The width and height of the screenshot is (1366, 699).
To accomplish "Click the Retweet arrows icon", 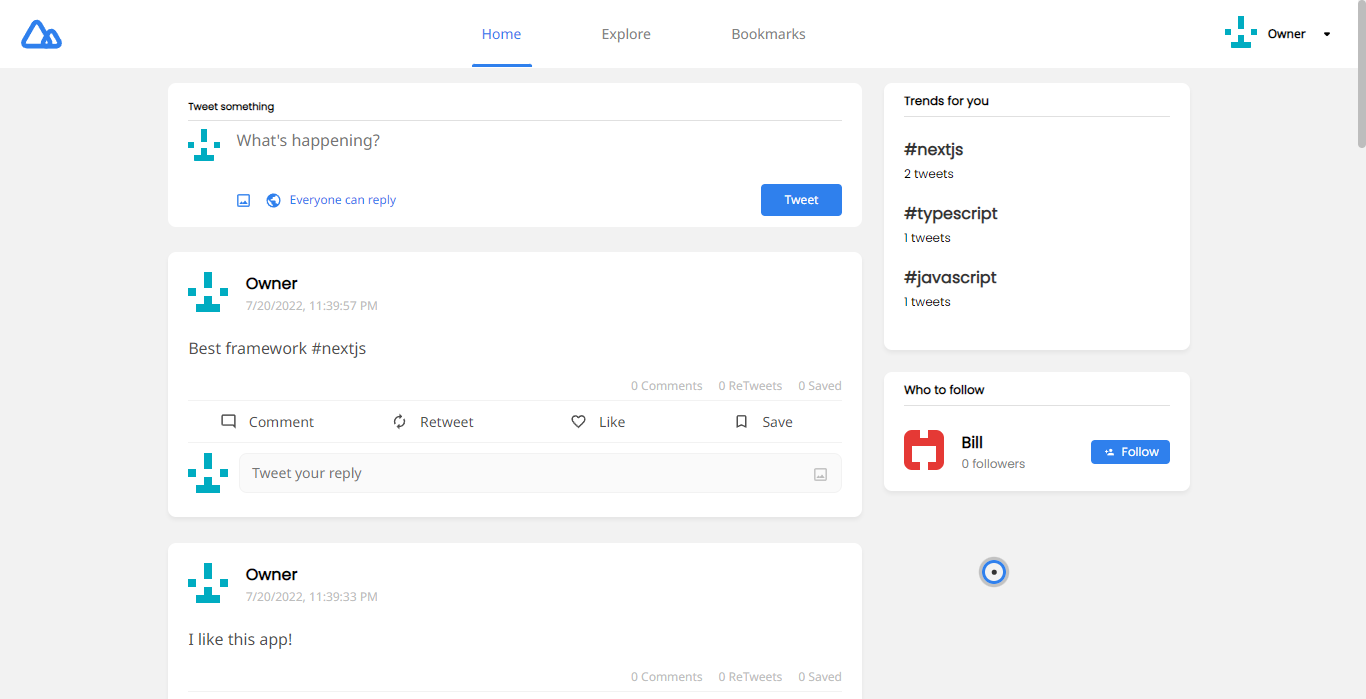I will coord(400,422).
